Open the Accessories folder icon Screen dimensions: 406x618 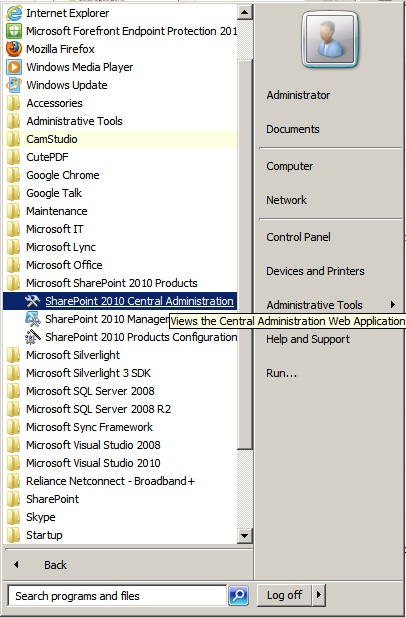(14, 103)
